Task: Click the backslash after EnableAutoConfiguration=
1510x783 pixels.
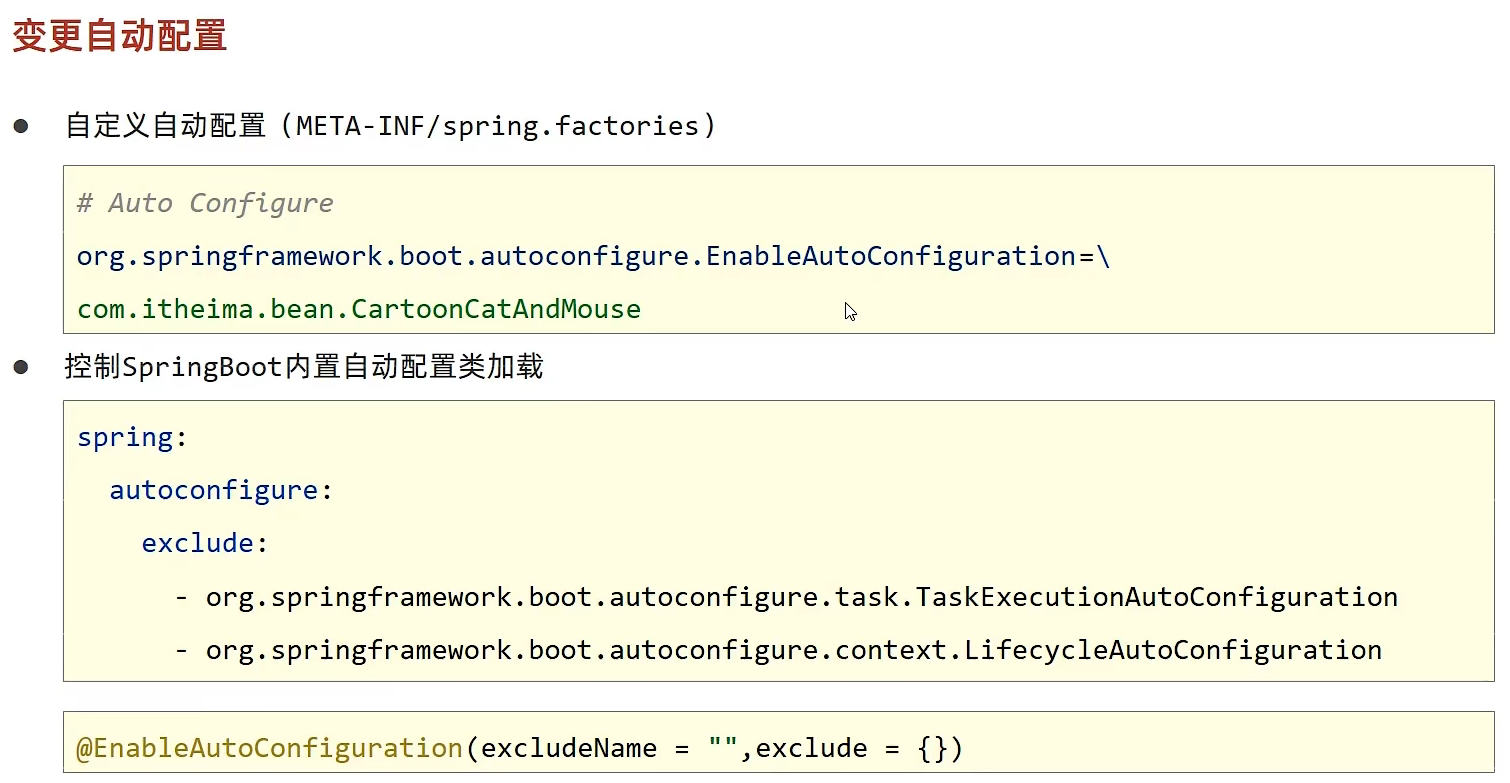Action: (1103, 256)
